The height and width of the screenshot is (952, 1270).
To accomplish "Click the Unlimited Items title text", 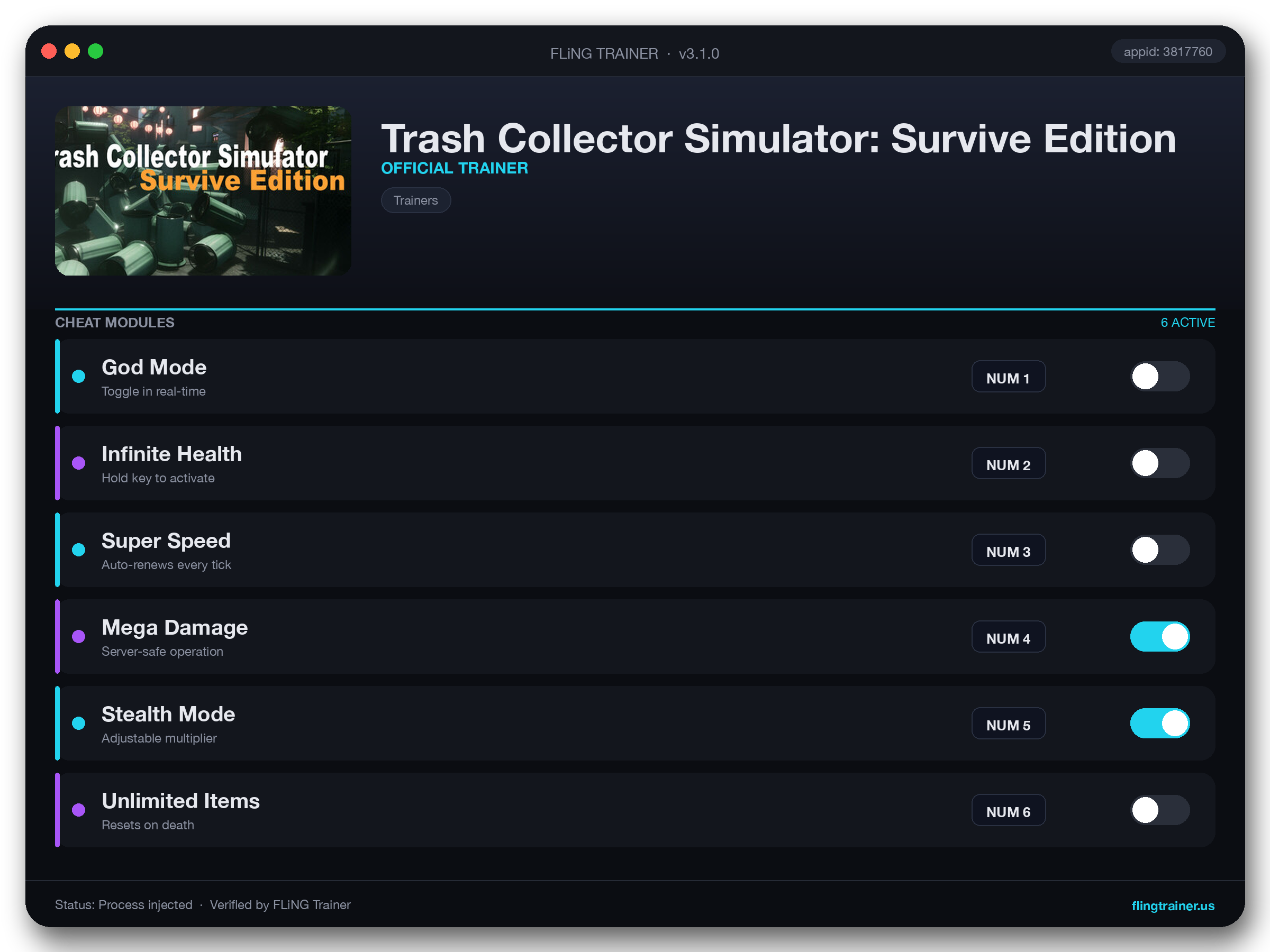I will tap(181, 801).
